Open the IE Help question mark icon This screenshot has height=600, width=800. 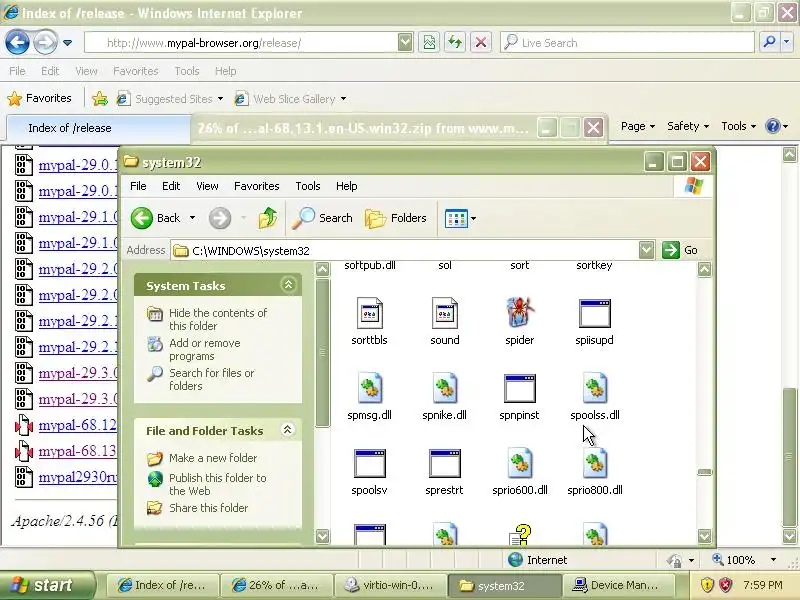click(x=773, y=126)
